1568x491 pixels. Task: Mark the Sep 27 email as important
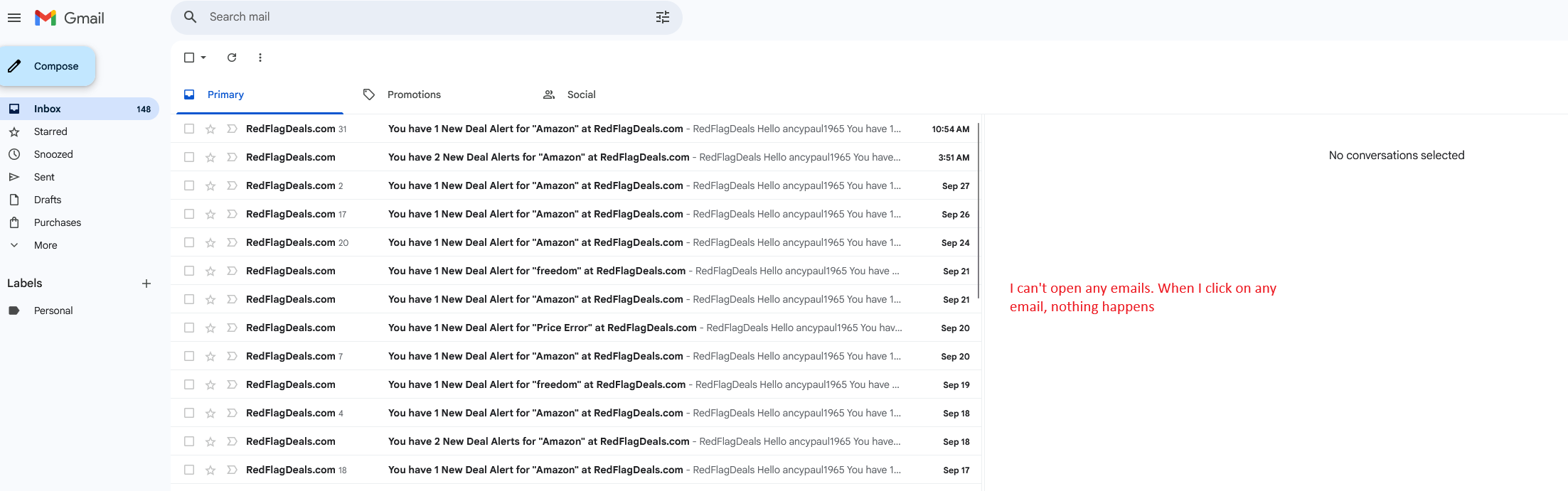[232, 185]
